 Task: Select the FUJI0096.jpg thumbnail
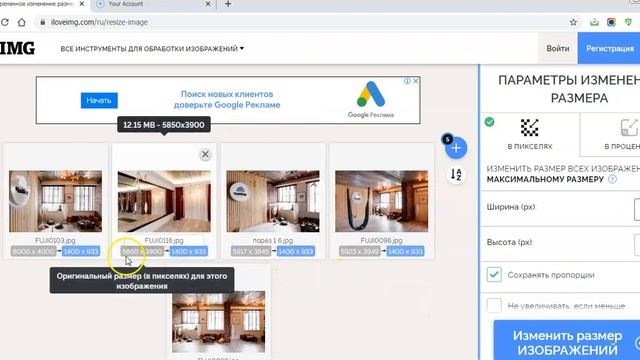382,201
